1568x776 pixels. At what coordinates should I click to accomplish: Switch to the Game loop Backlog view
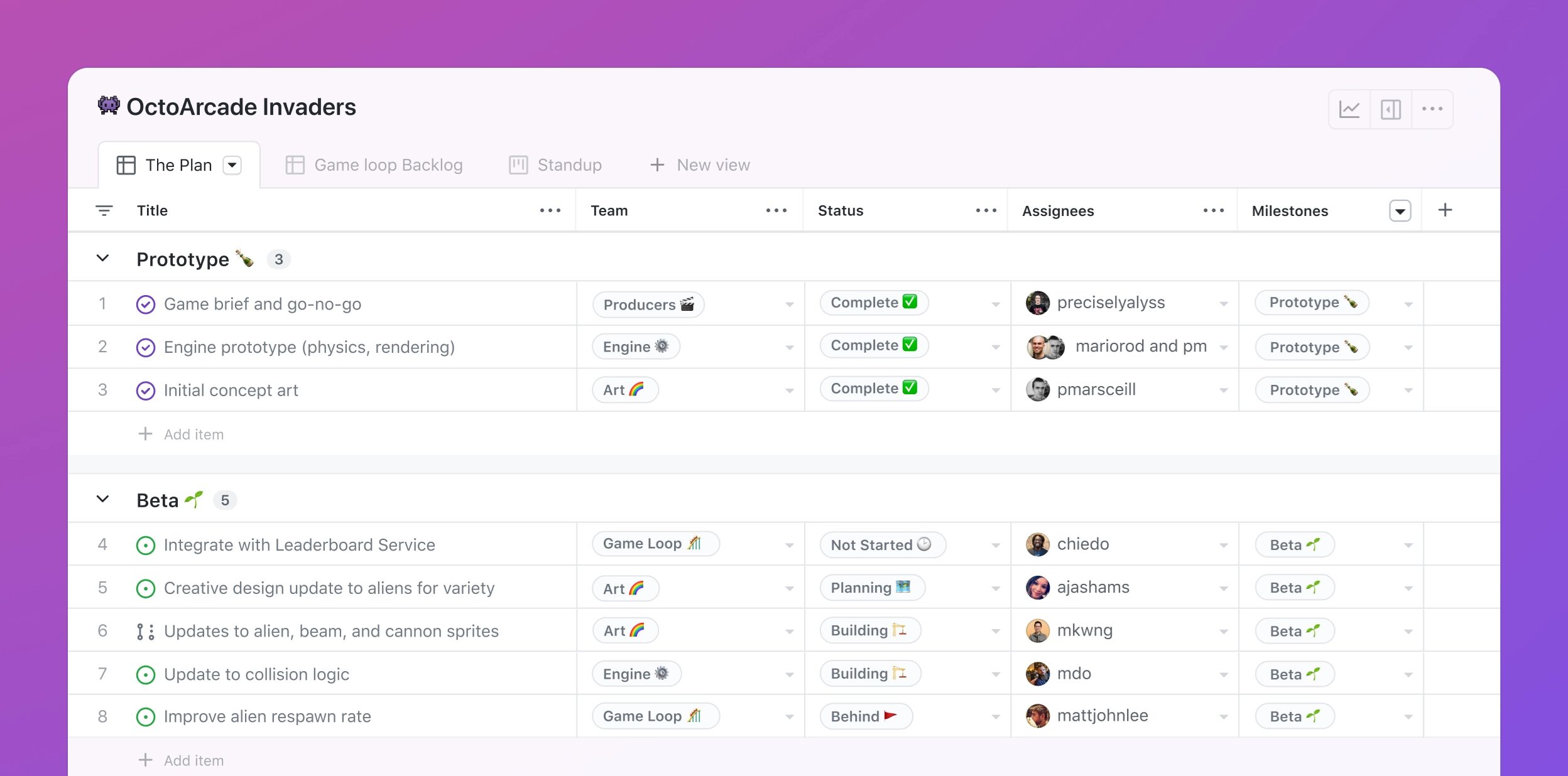pos(388,164)
